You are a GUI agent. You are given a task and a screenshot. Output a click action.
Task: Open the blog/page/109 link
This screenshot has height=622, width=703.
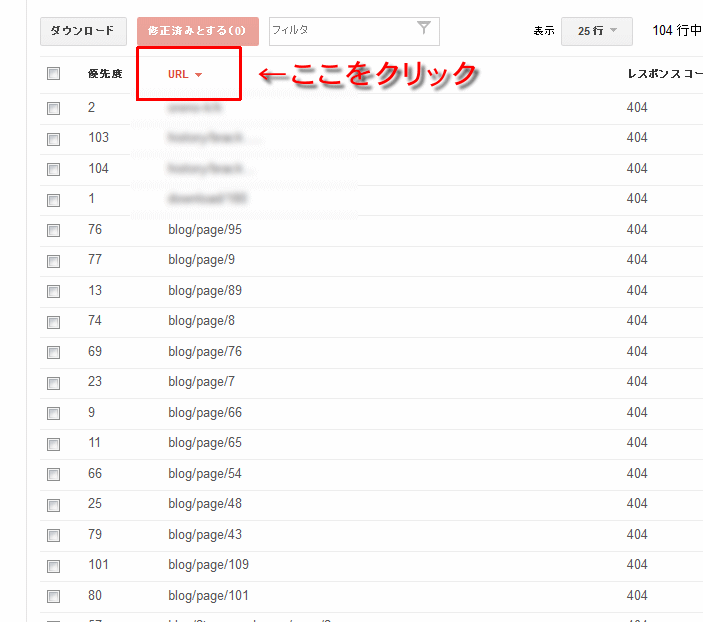[208, 565]
